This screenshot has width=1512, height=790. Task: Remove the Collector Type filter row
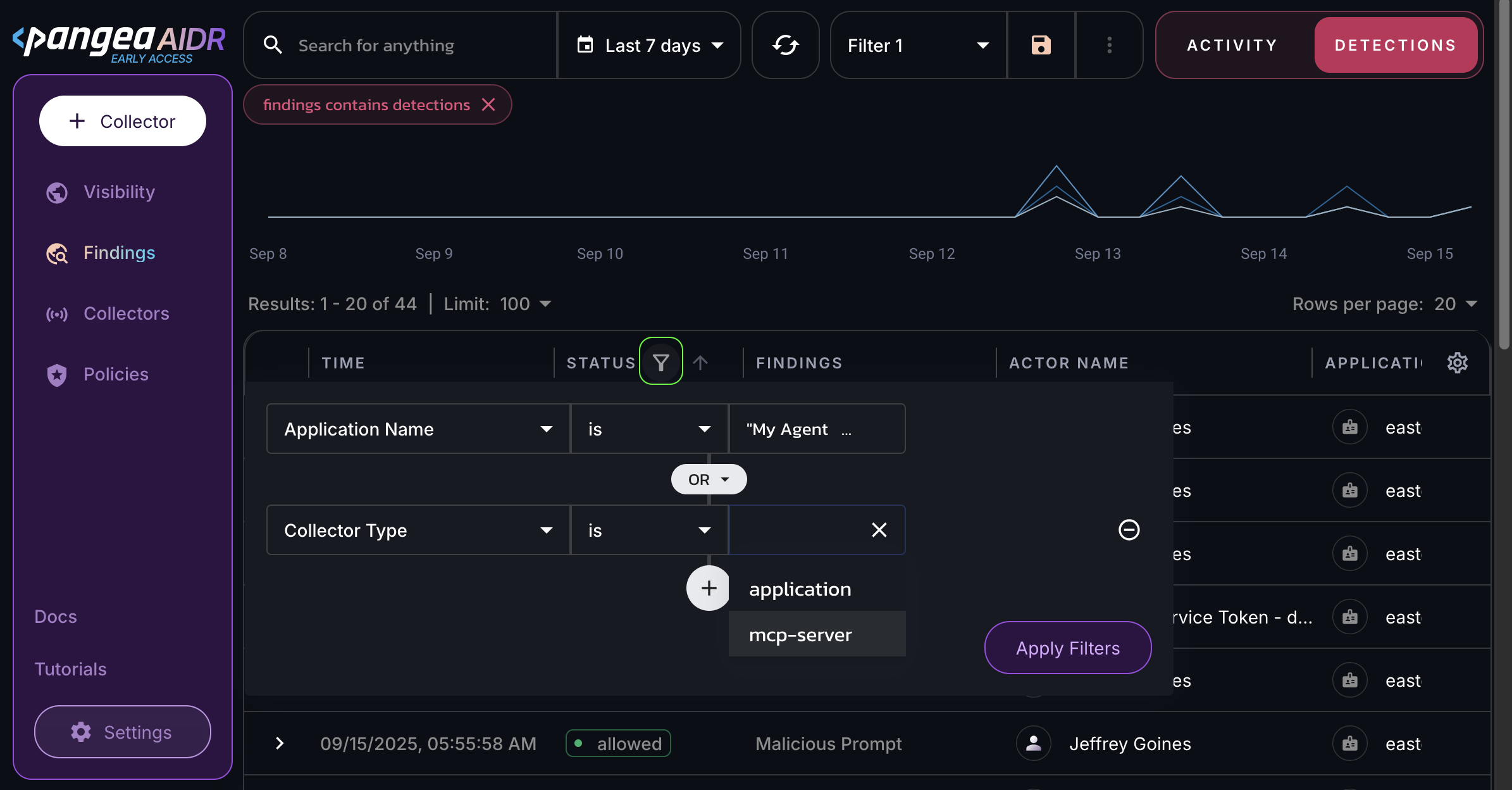coord(1129,530)
